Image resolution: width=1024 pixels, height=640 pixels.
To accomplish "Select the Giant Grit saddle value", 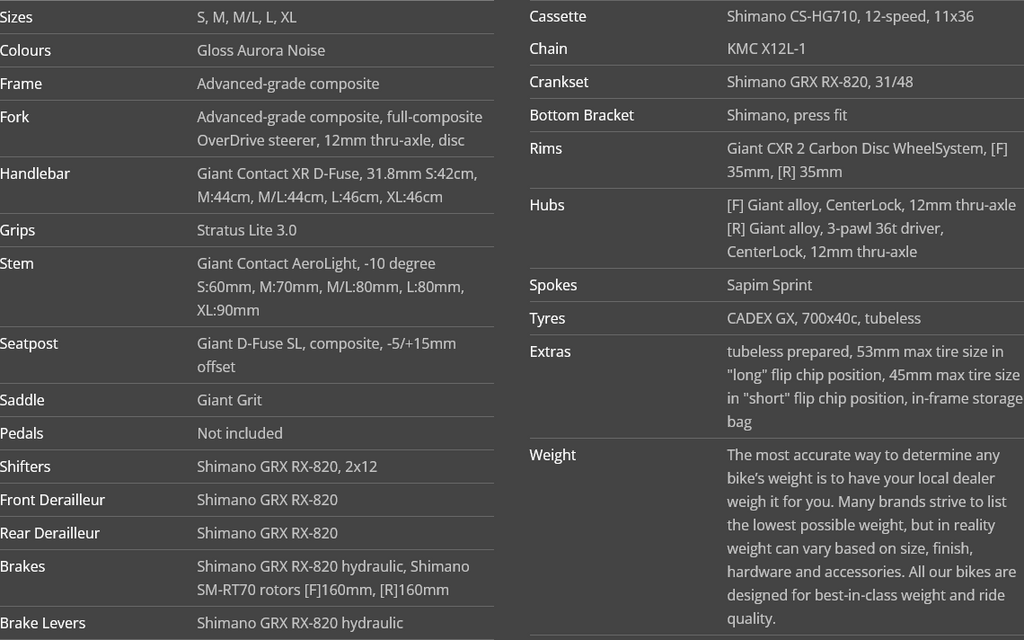I will 229,400.
